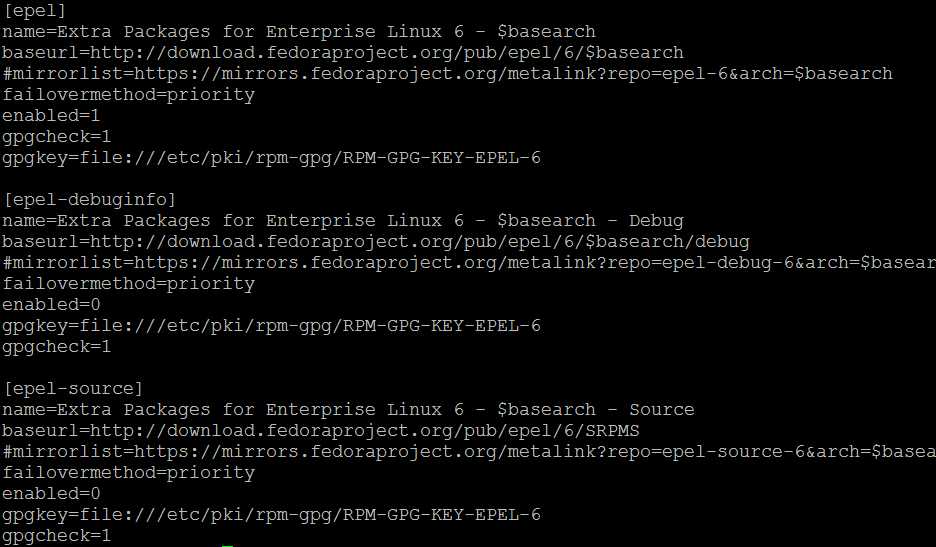This screenshot has height=547, width=936.
Task: Click failovermethod=priority in the epel-debuginfo section
Action: (x=128, y=283)
